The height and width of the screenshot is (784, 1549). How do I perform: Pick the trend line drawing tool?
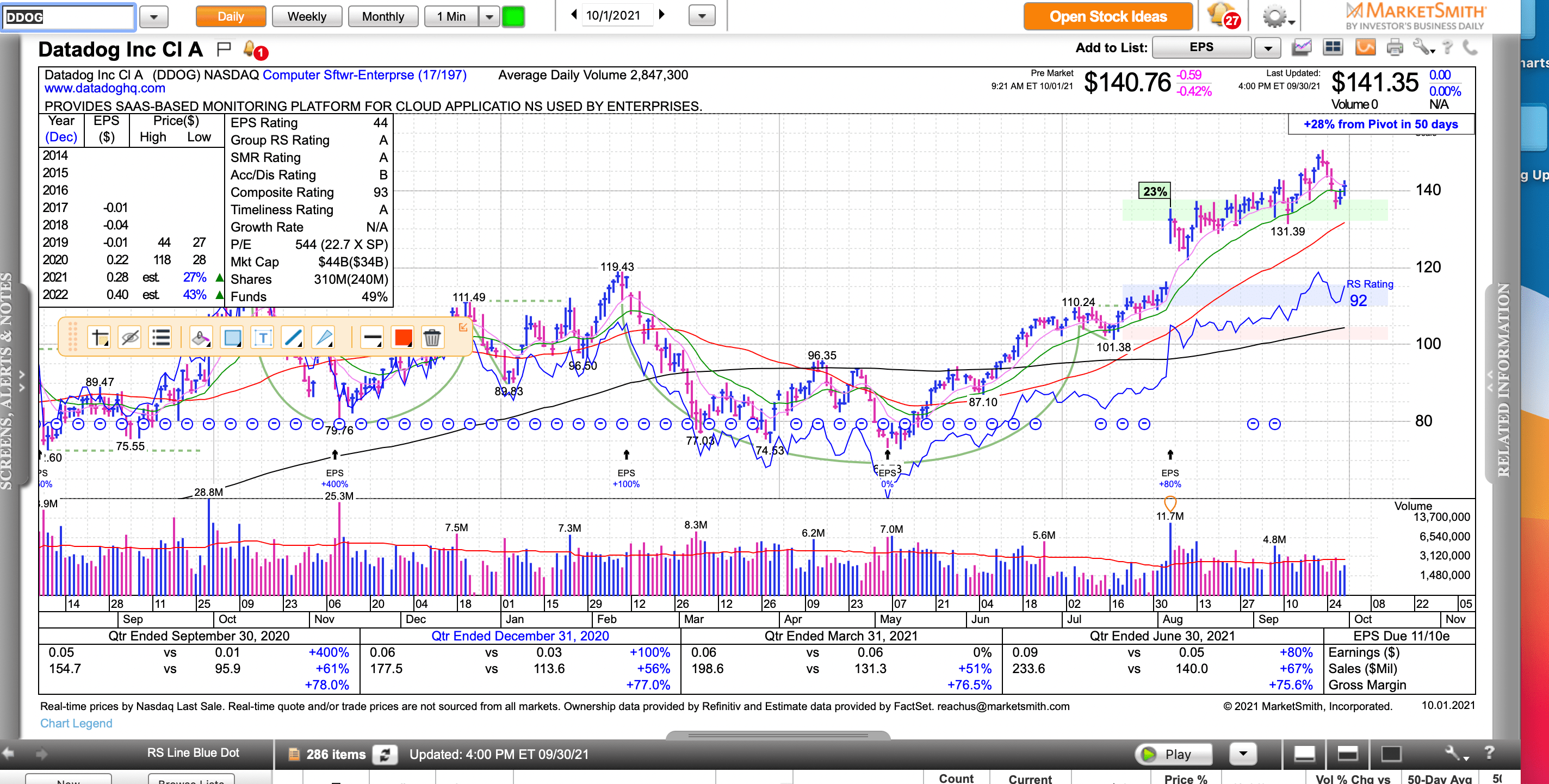point(294,338)
